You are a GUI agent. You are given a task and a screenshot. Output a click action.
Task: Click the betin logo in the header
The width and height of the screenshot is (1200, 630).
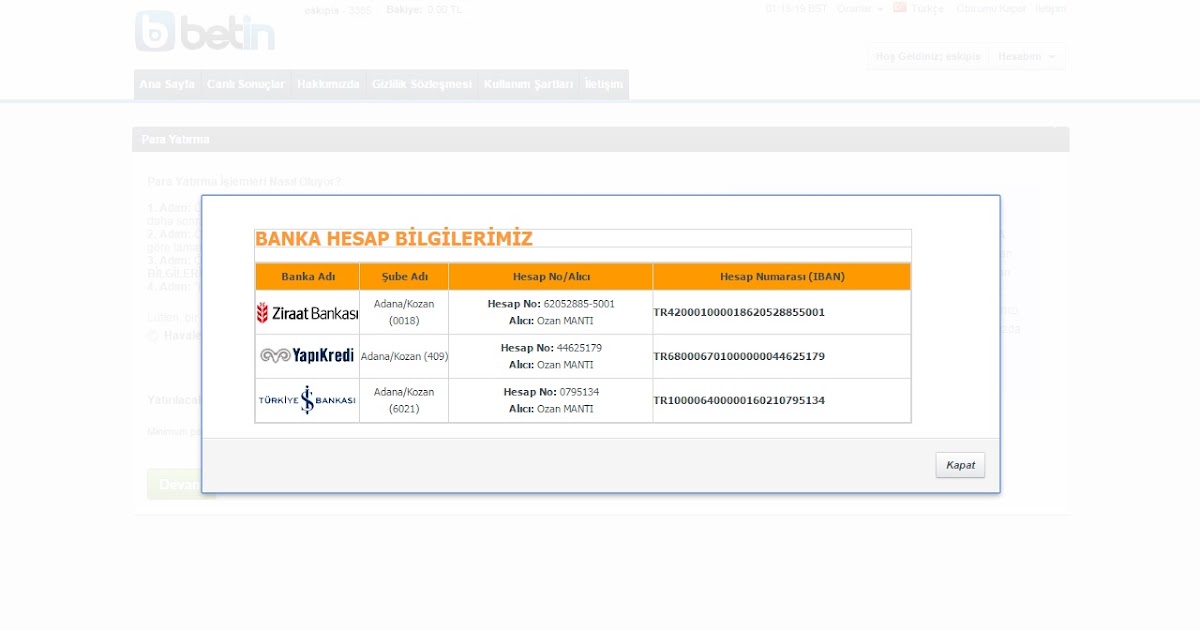click(x=205, y=31)
